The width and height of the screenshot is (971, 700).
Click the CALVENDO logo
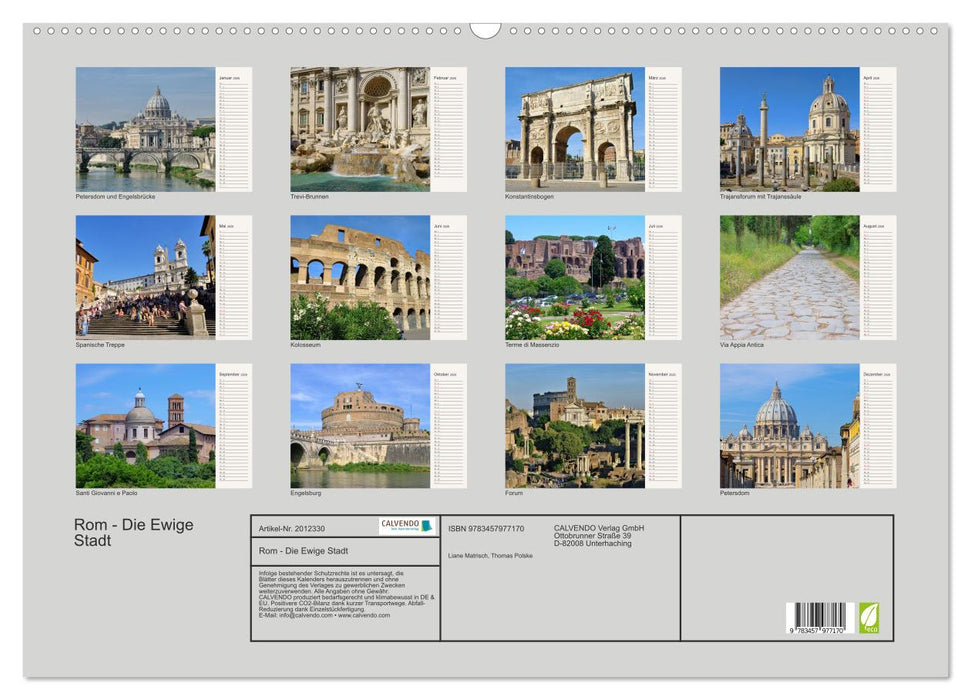[x=409, y=524]
